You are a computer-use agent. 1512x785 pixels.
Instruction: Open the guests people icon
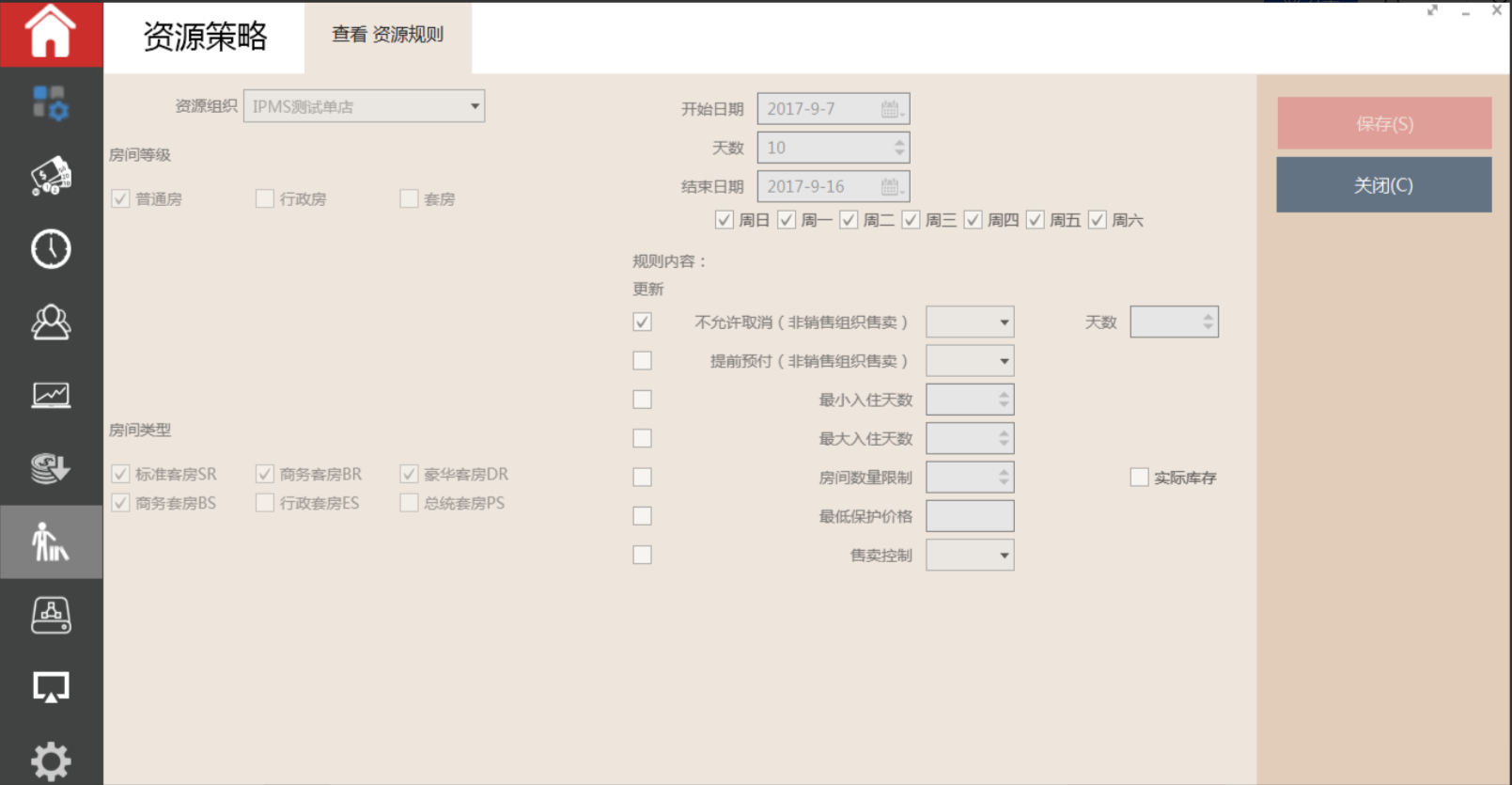[x=51, y=322]
